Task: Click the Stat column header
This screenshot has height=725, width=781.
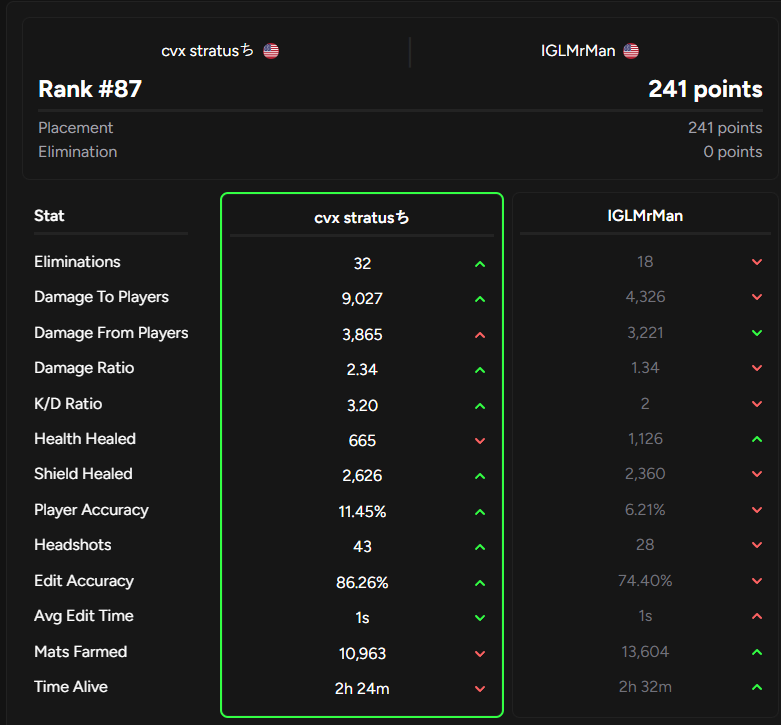Action: point(49,216)
